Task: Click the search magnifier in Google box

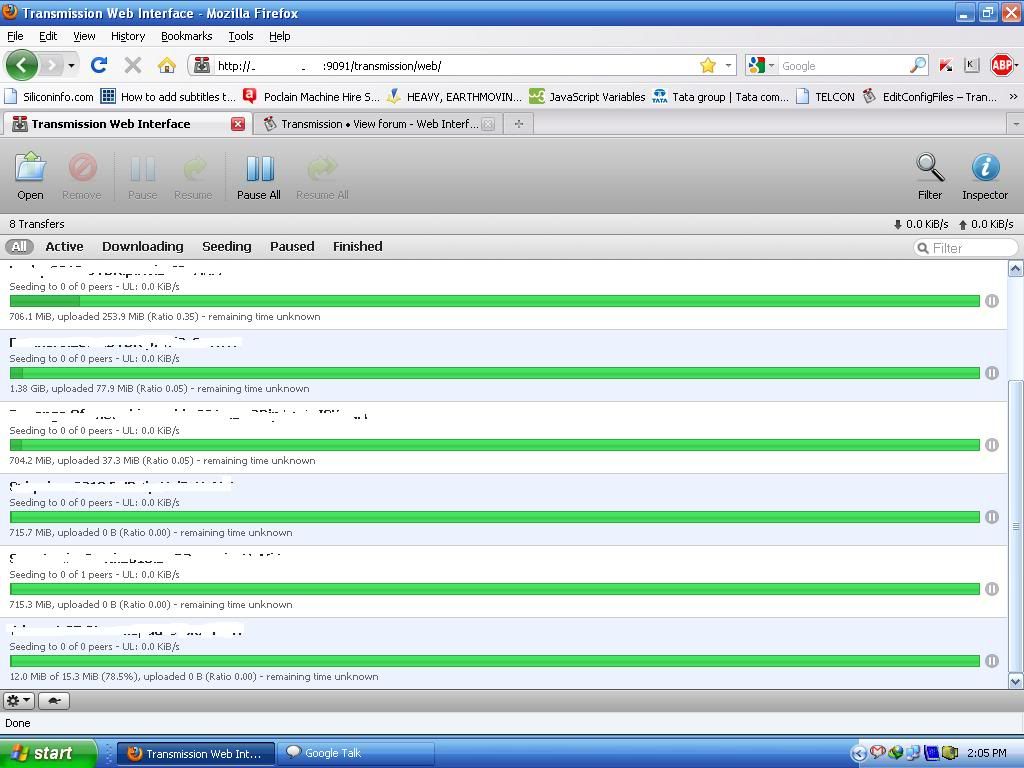Action: tap(918, 65)
